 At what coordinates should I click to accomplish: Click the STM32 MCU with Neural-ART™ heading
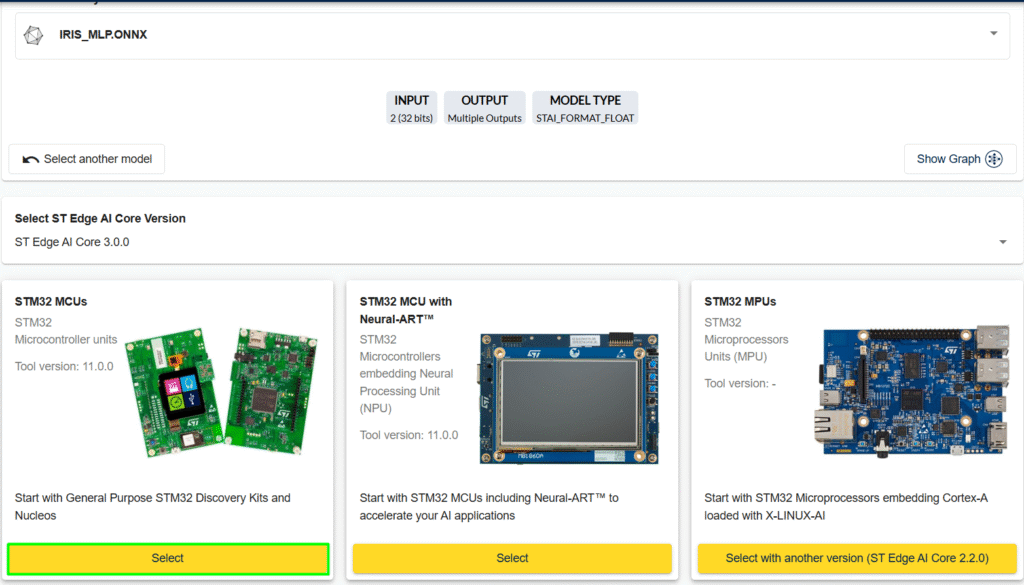(405, 310)
